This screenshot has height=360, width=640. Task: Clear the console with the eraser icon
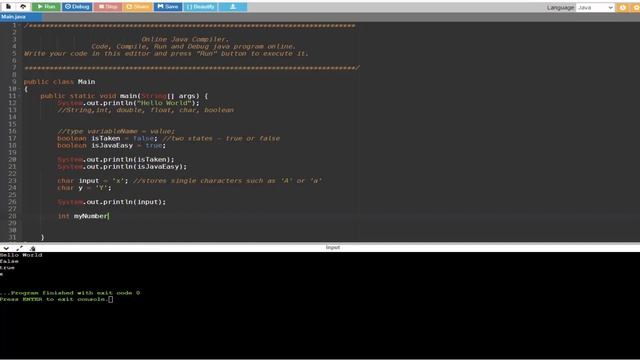[x=32, y=248]
